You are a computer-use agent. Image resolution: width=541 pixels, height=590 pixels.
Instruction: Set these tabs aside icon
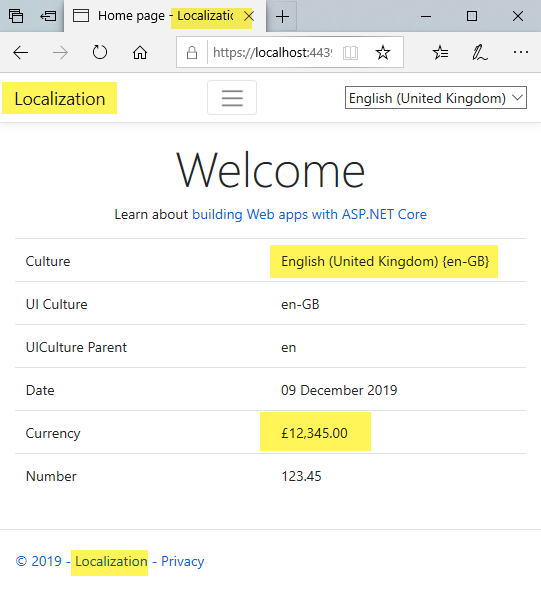coord(48,16)
